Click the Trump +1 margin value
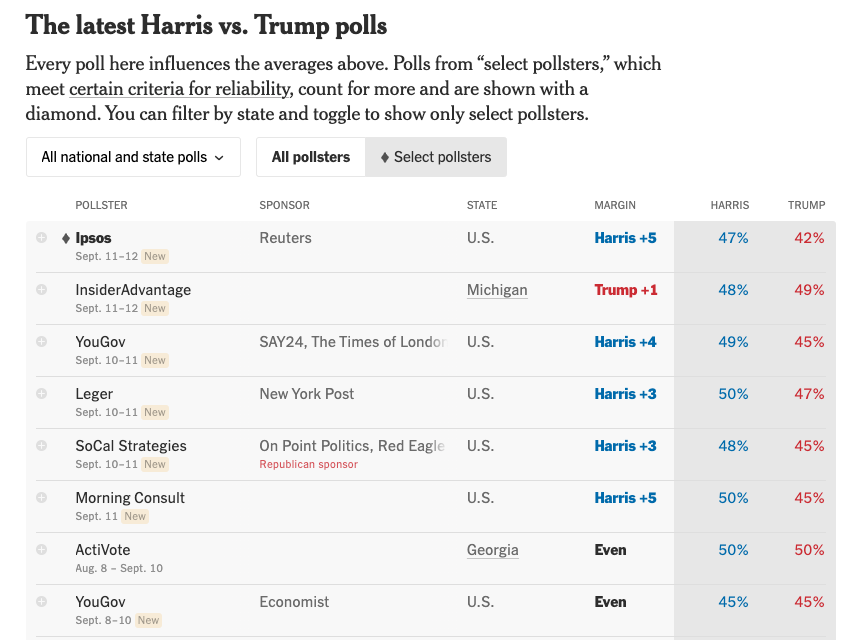This screenshot has height=640, width=863. pos(626,290)
